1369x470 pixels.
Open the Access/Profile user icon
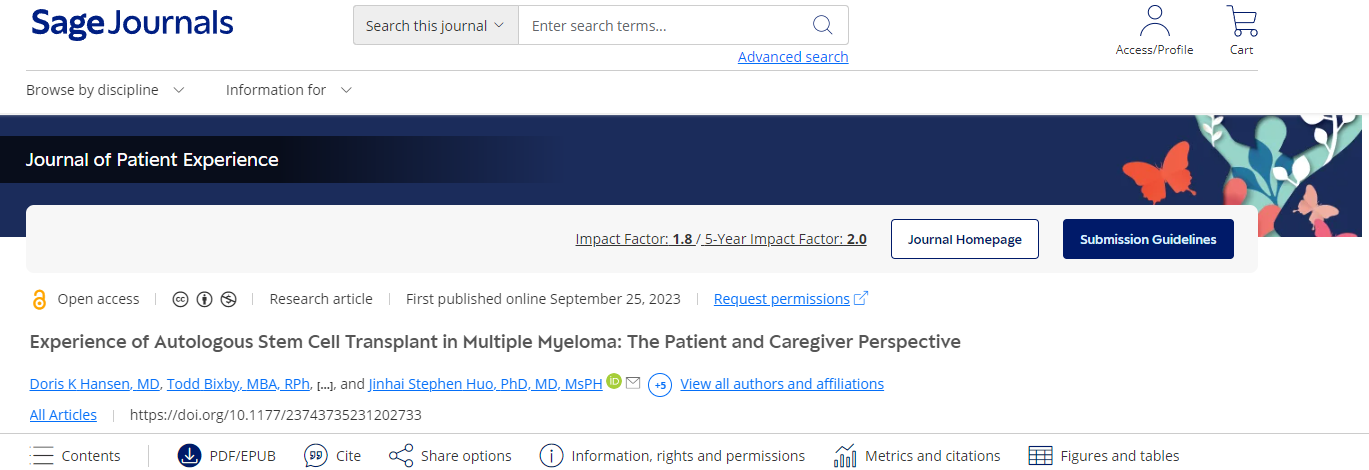[x=1154, y=22]
